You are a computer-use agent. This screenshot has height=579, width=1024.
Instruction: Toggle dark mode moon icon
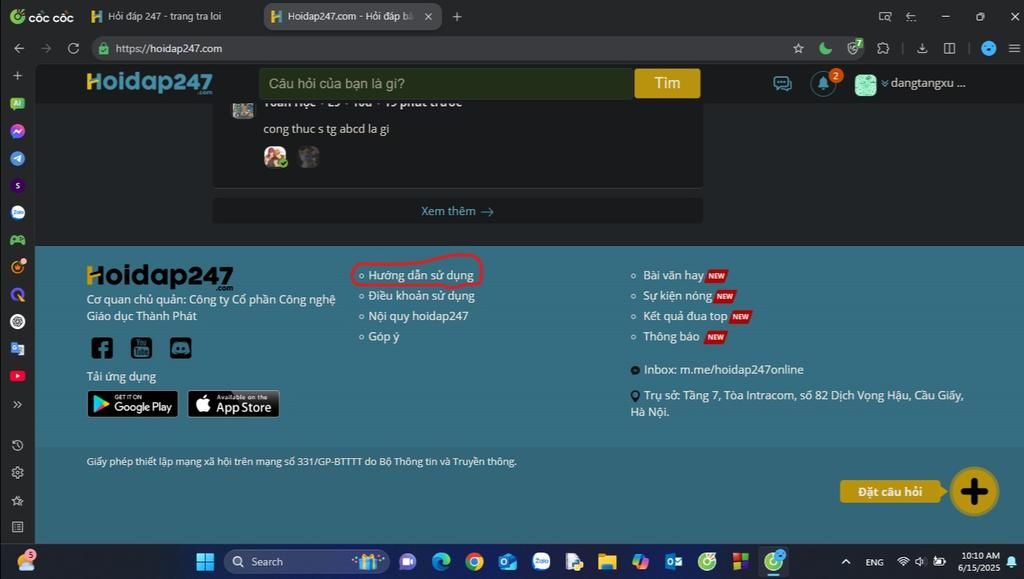(x=825, y=48)
